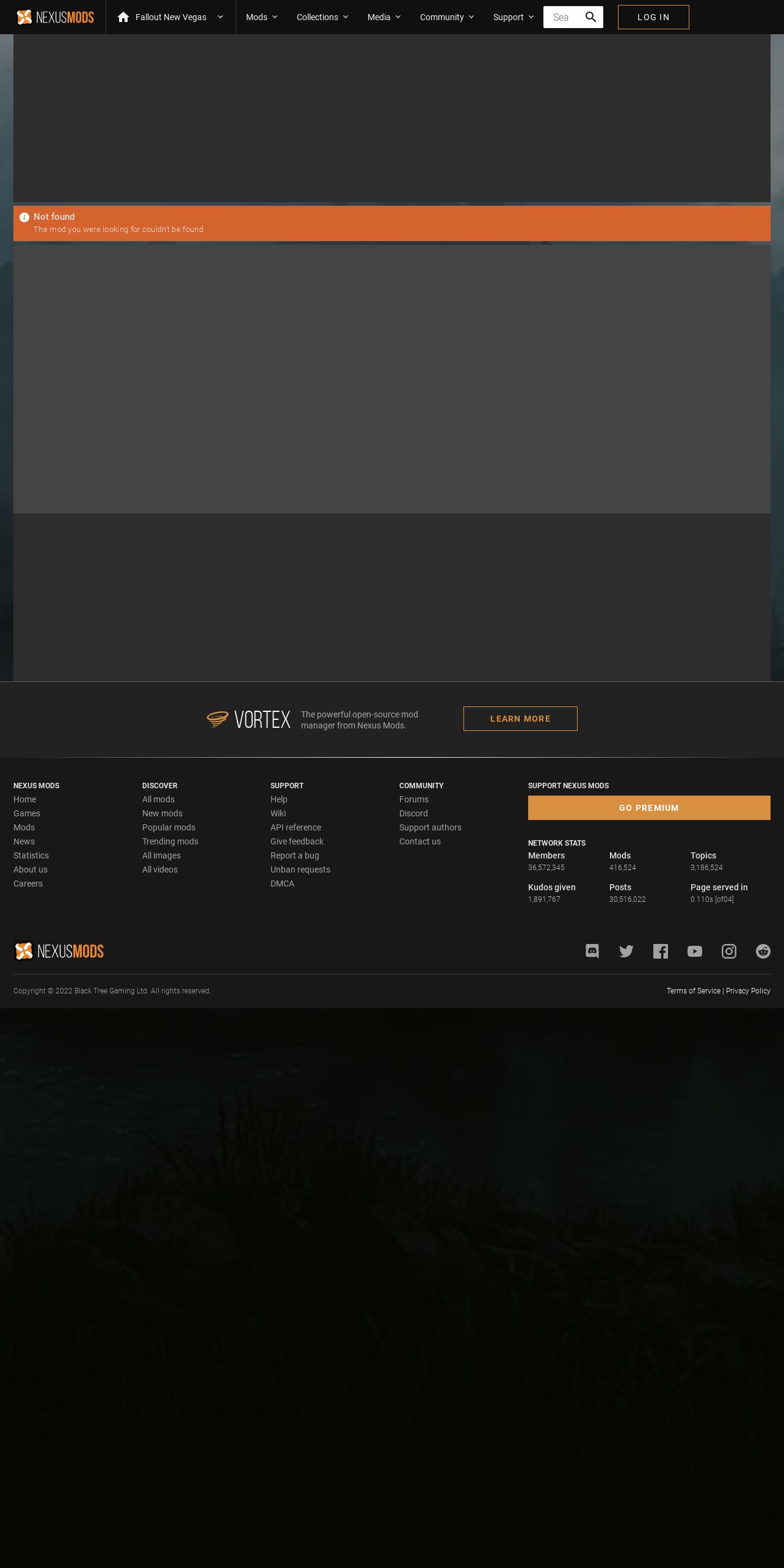Expand the Collections menu chevron
Screen dimensions: 784x1568
(346, 17)
